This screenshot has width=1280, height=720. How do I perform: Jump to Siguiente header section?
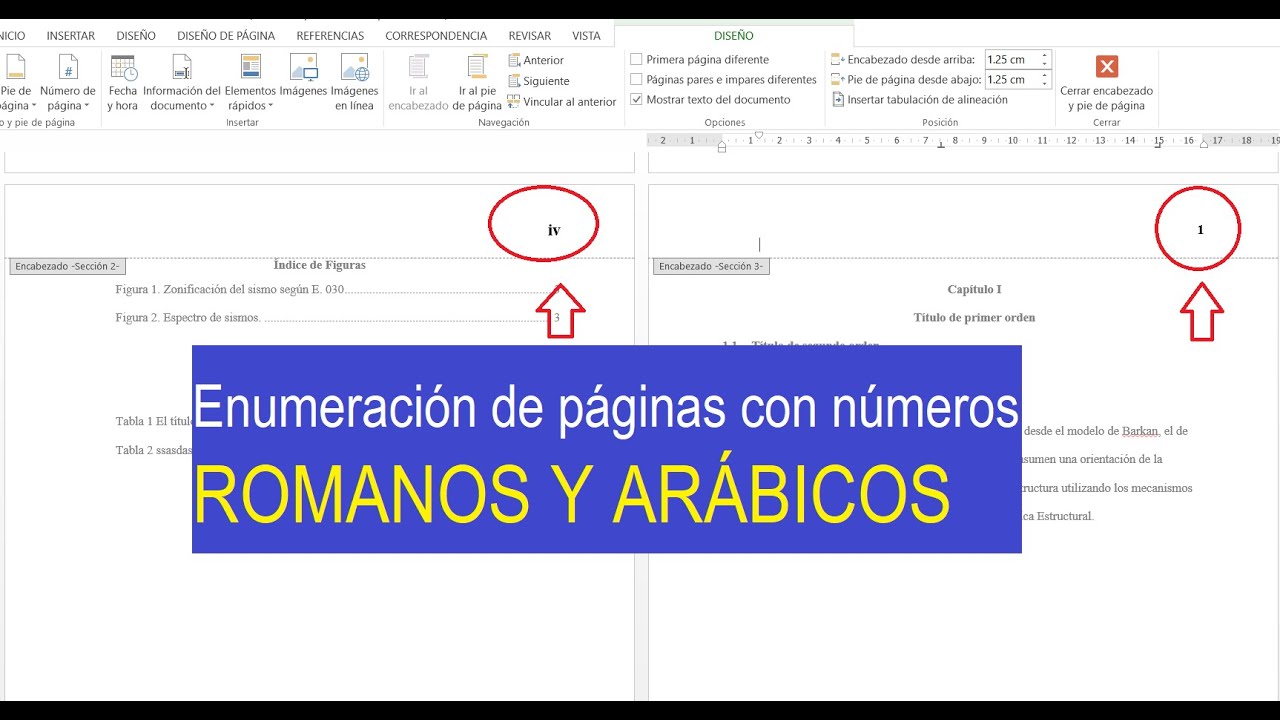[x=539, y=81]
